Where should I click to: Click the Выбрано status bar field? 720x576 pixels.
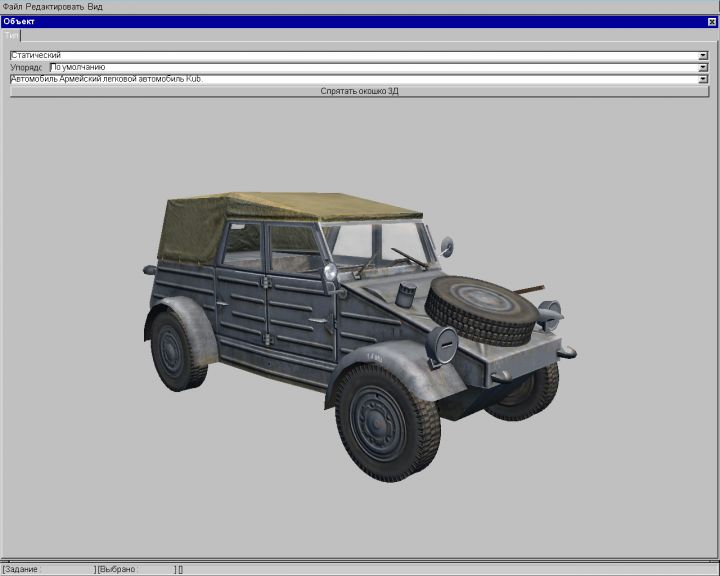click(x=135, y=569)
